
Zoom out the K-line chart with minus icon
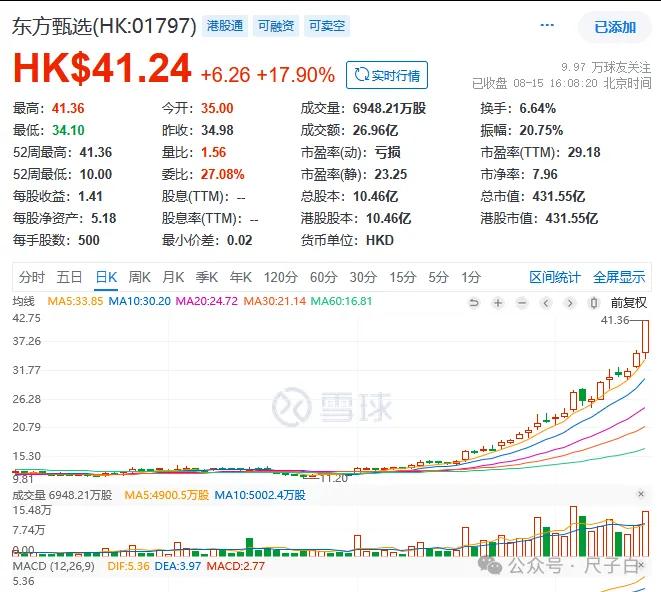tap(522, 303)
